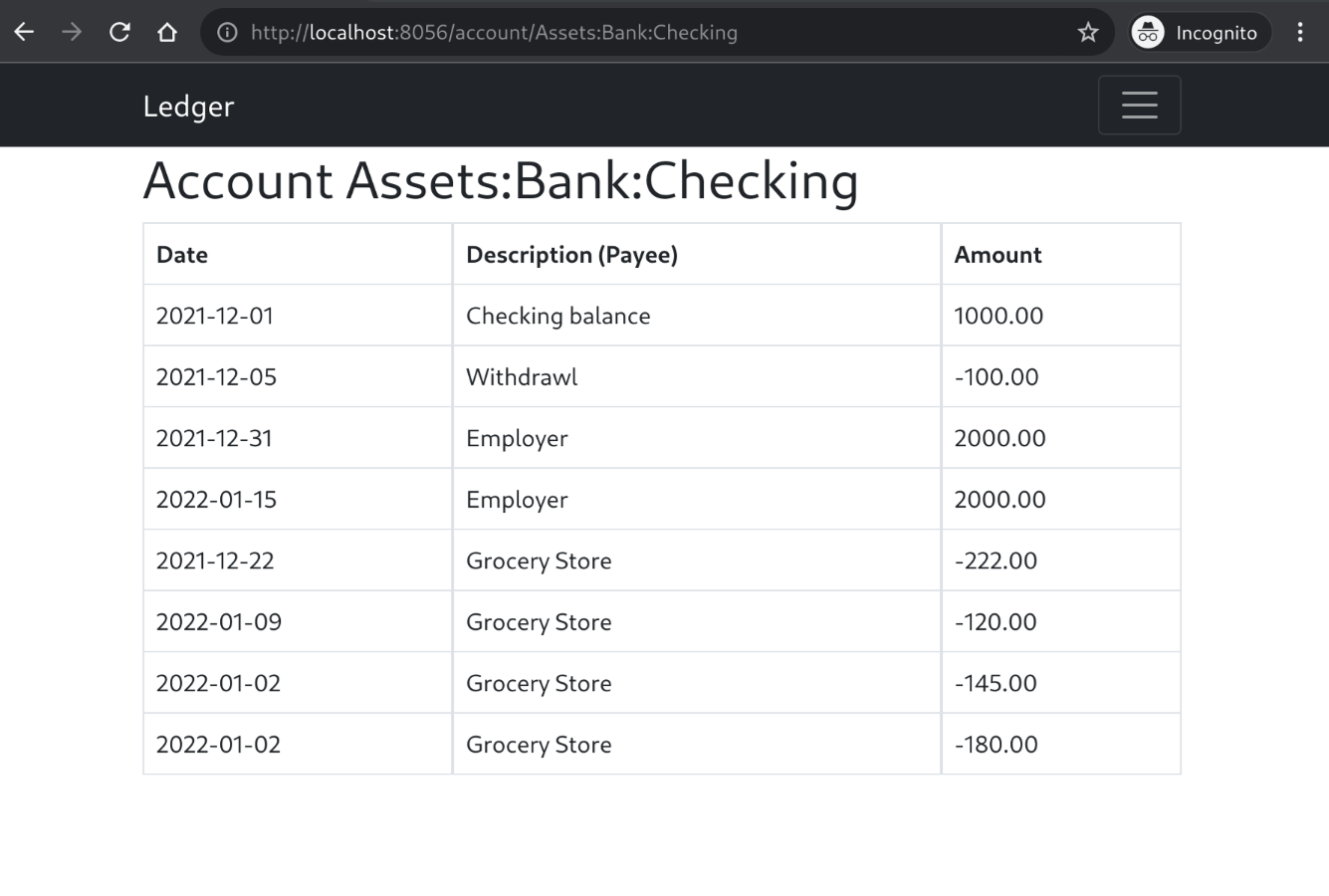The image size is (1329, 896).
Task: Open the Ledger brand link
Action: 188,106
